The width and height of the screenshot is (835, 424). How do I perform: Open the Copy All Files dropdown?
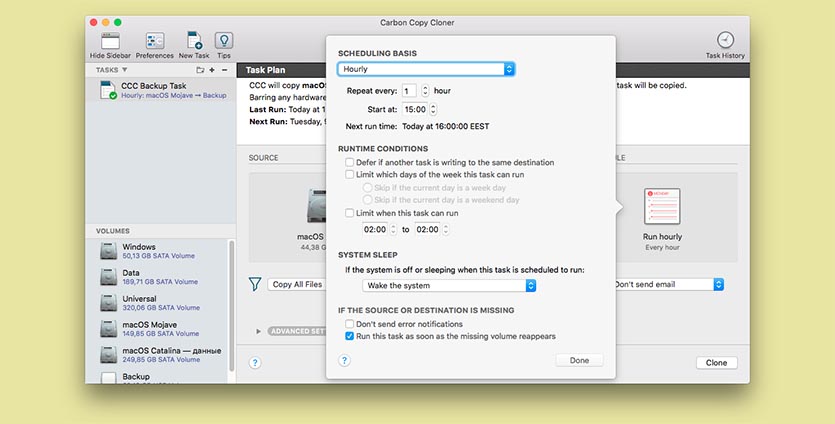coord(297,284)
